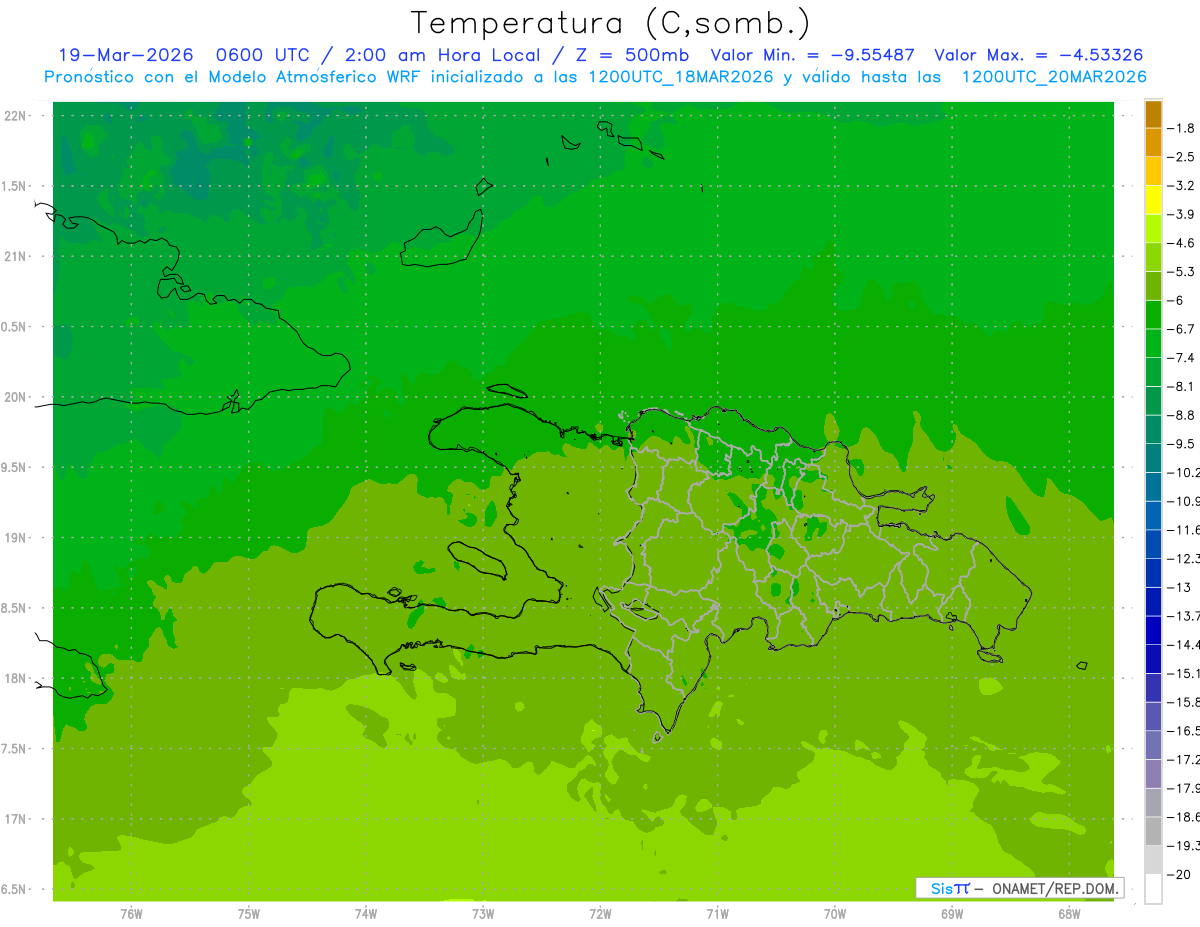Pick the white swatch below the -20 label

click(1153, 889)
